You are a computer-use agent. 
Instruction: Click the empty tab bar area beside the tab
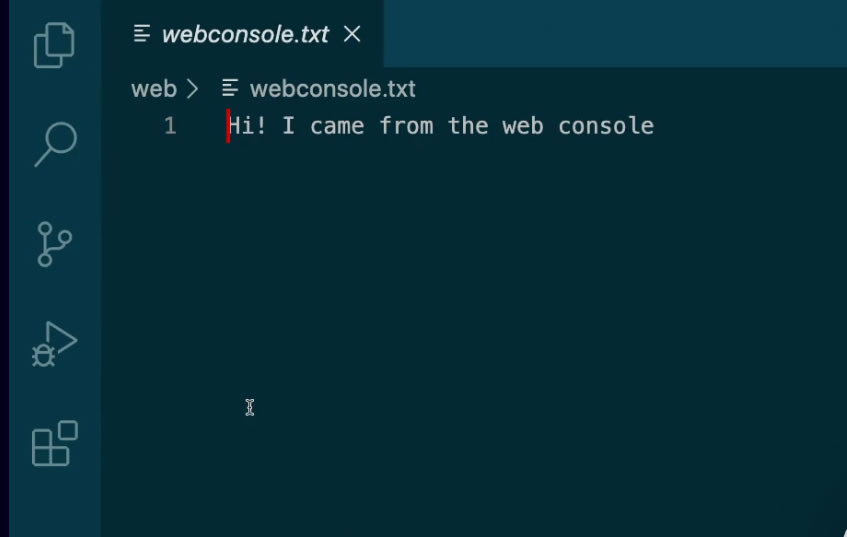pos(610,34)
